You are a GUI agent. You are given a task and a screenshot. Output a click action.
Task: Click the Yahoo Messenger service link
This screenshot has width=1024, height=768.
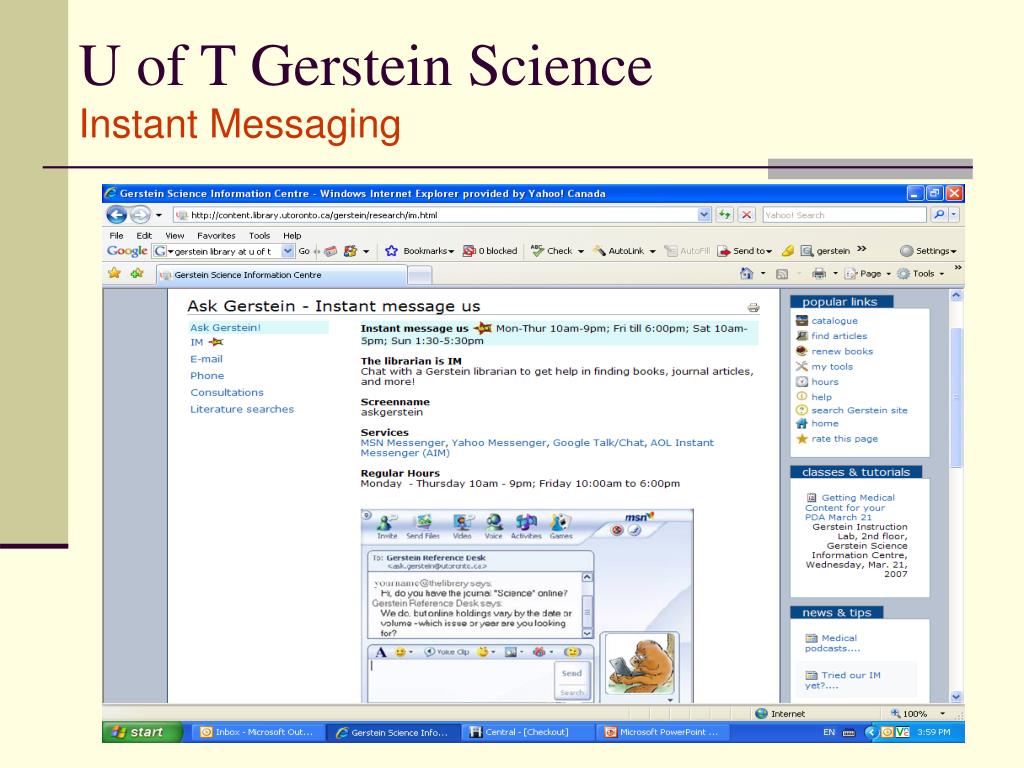[498, 442]
